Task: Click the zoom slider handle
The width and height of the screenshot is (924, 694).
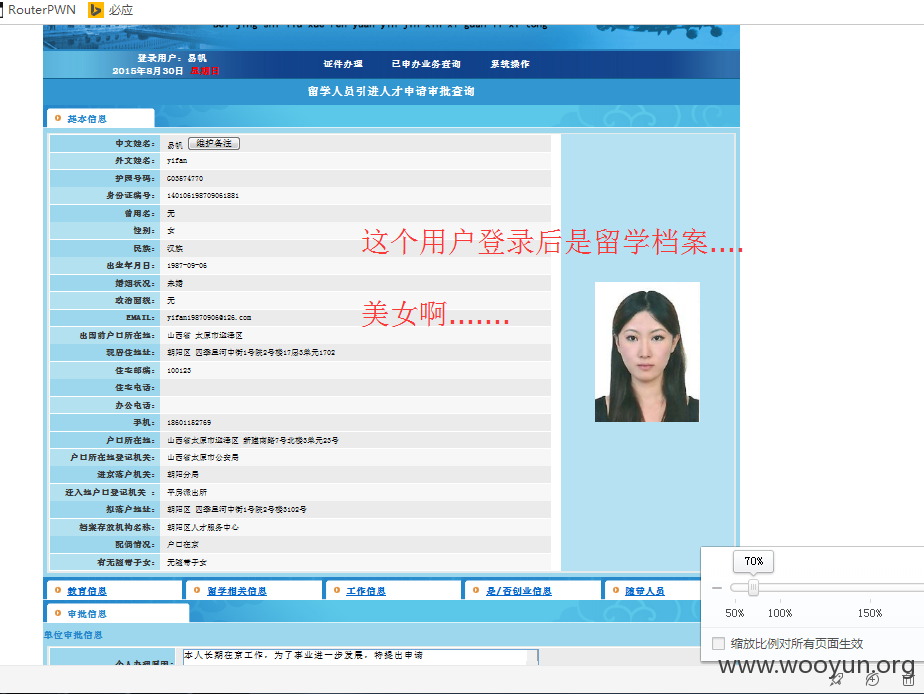Action: 753,587
